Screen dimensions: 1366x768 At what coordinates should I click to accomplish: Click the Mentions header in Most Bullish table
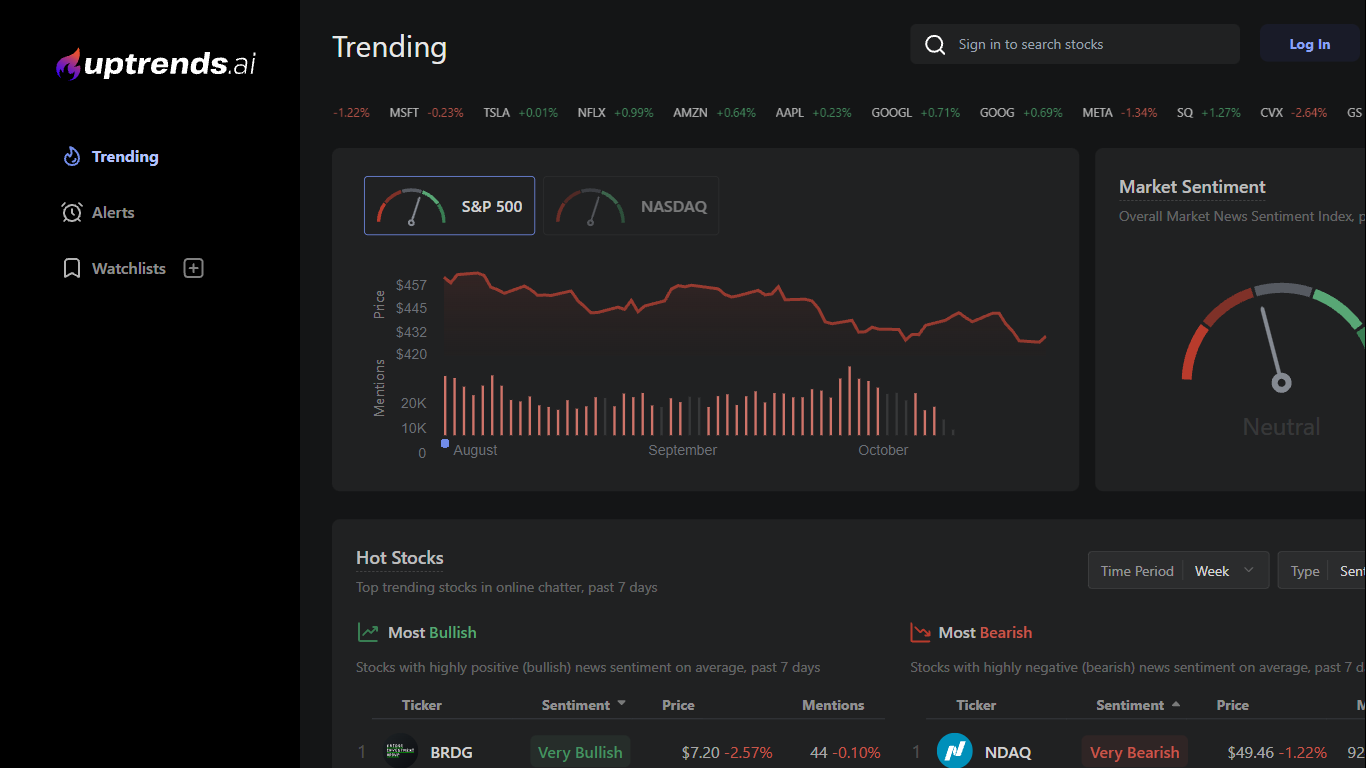(x=833, y=705)
